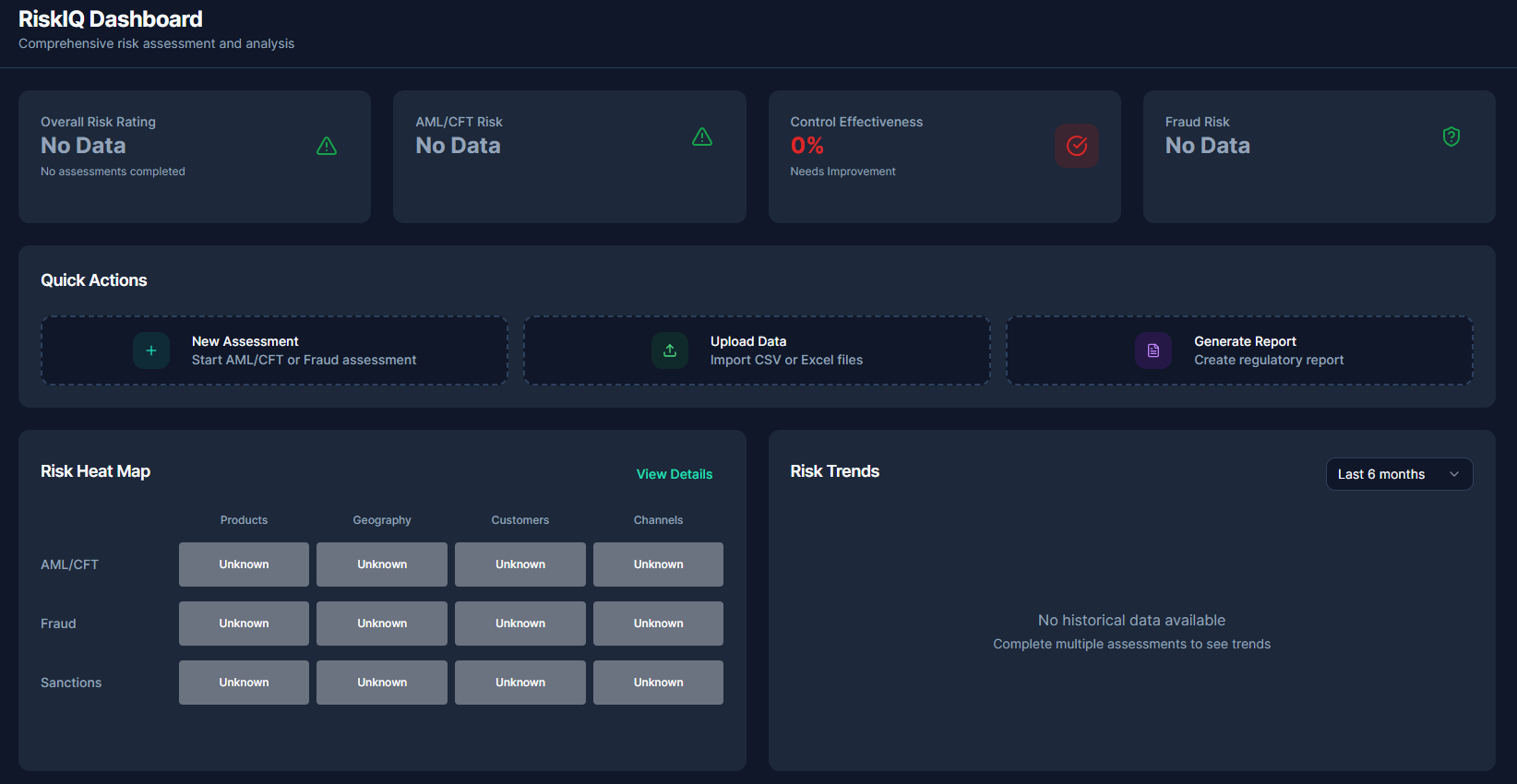Click the AML/CFT Risk warning triangle icon
Screen dimensions: 1517x784
pos(702,137)
